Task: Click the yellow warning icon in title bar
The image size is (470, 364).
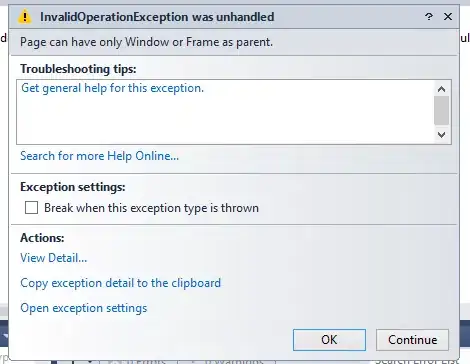Action: (25, 17)
